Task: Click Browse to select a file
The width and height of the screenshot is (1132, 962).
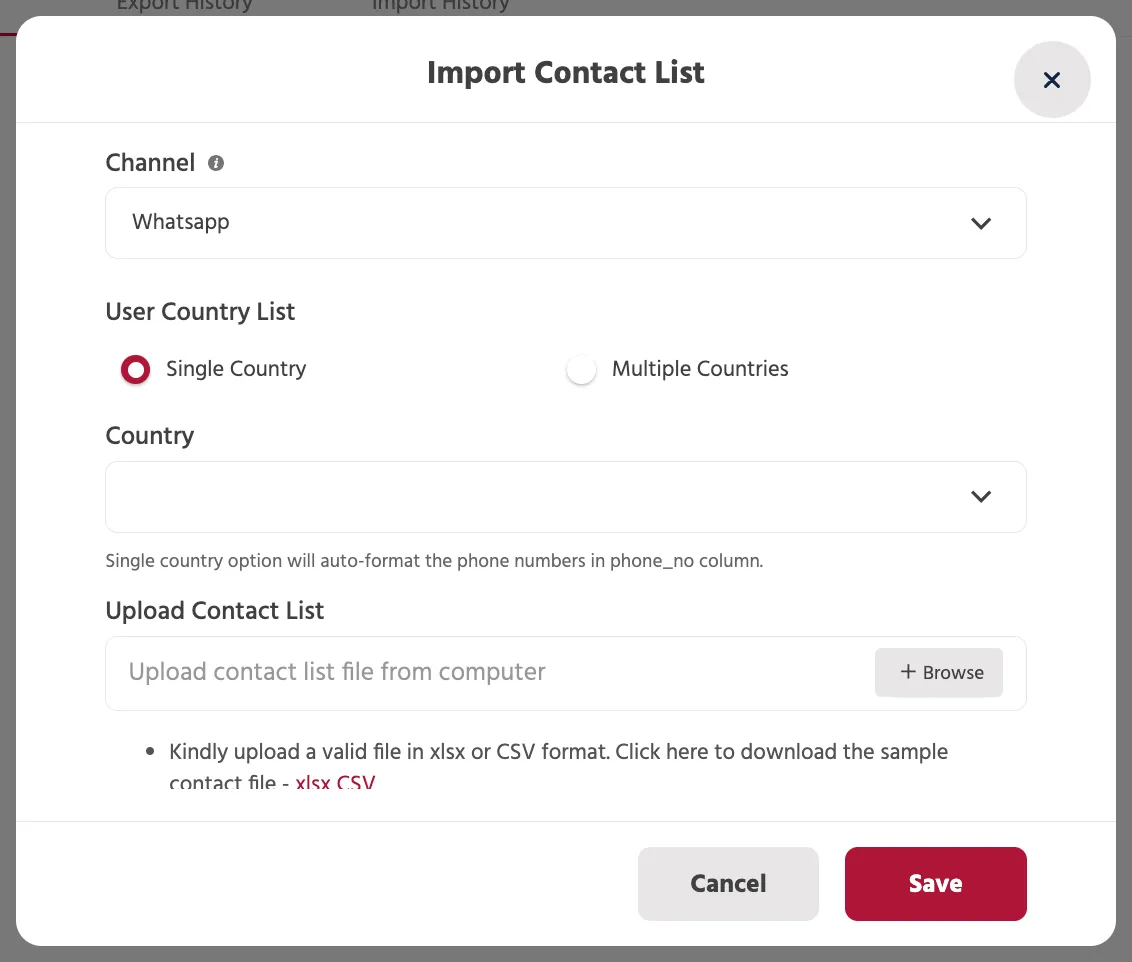Action: point(938,672)
